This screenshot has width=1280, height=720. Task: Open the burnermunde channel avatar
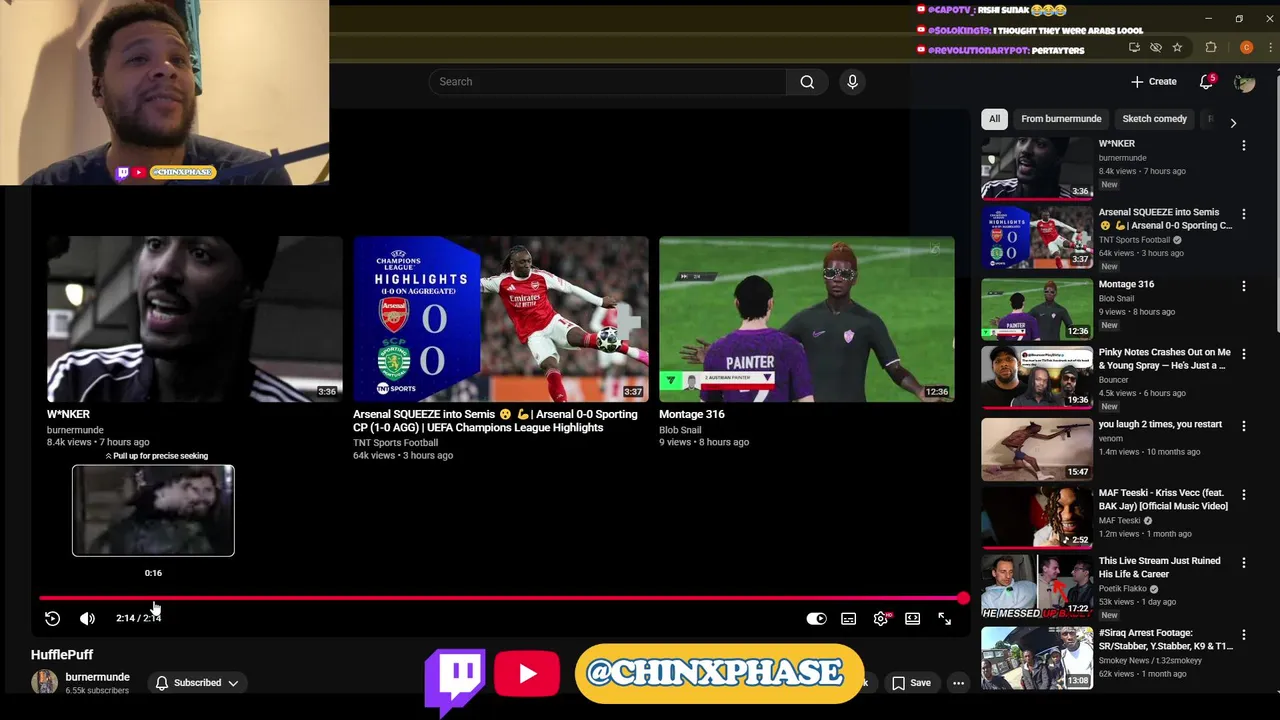44,682
